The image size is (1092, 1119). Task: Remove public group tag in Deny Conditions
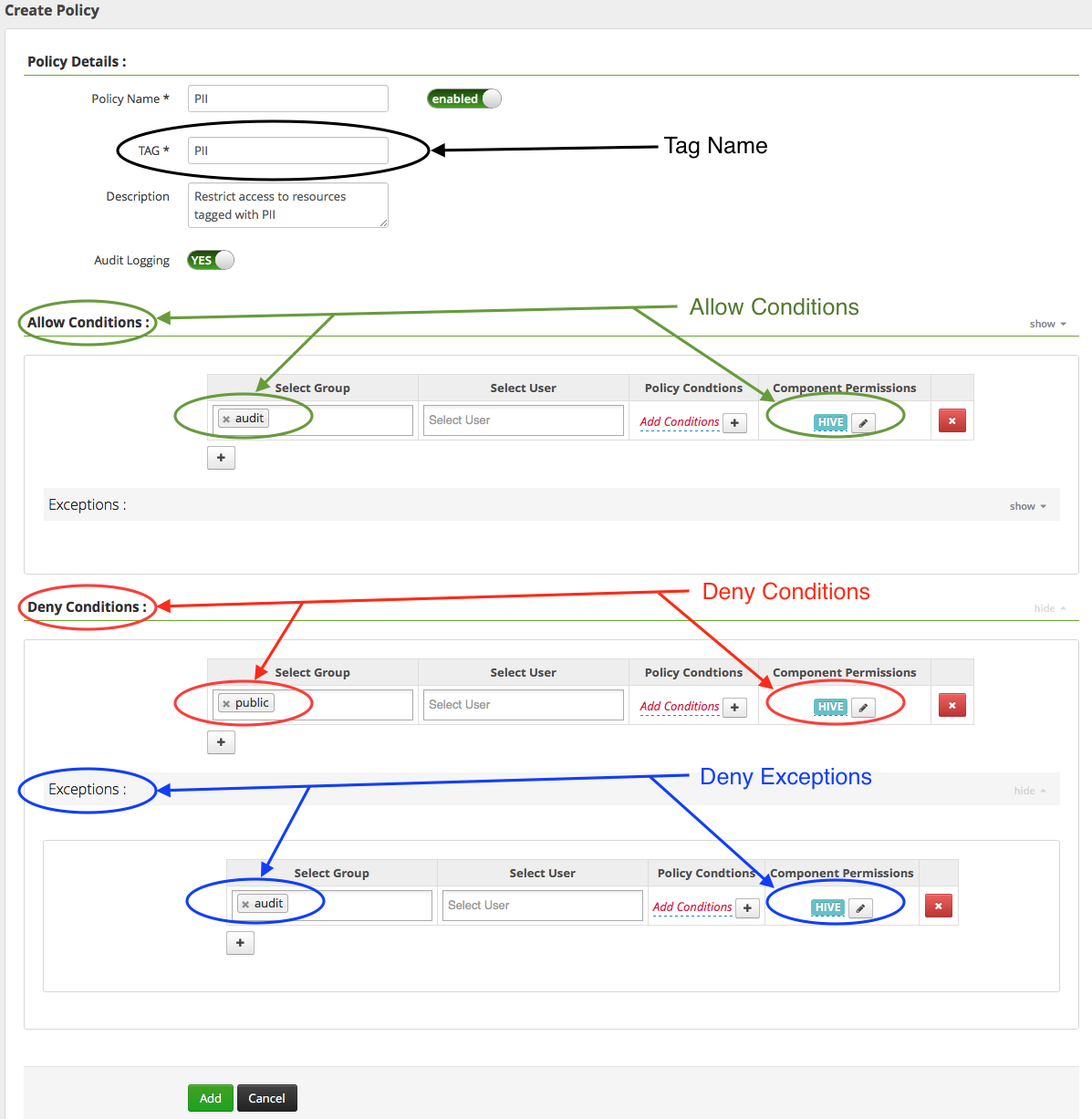pyautogui.click(x=226, y=704)
